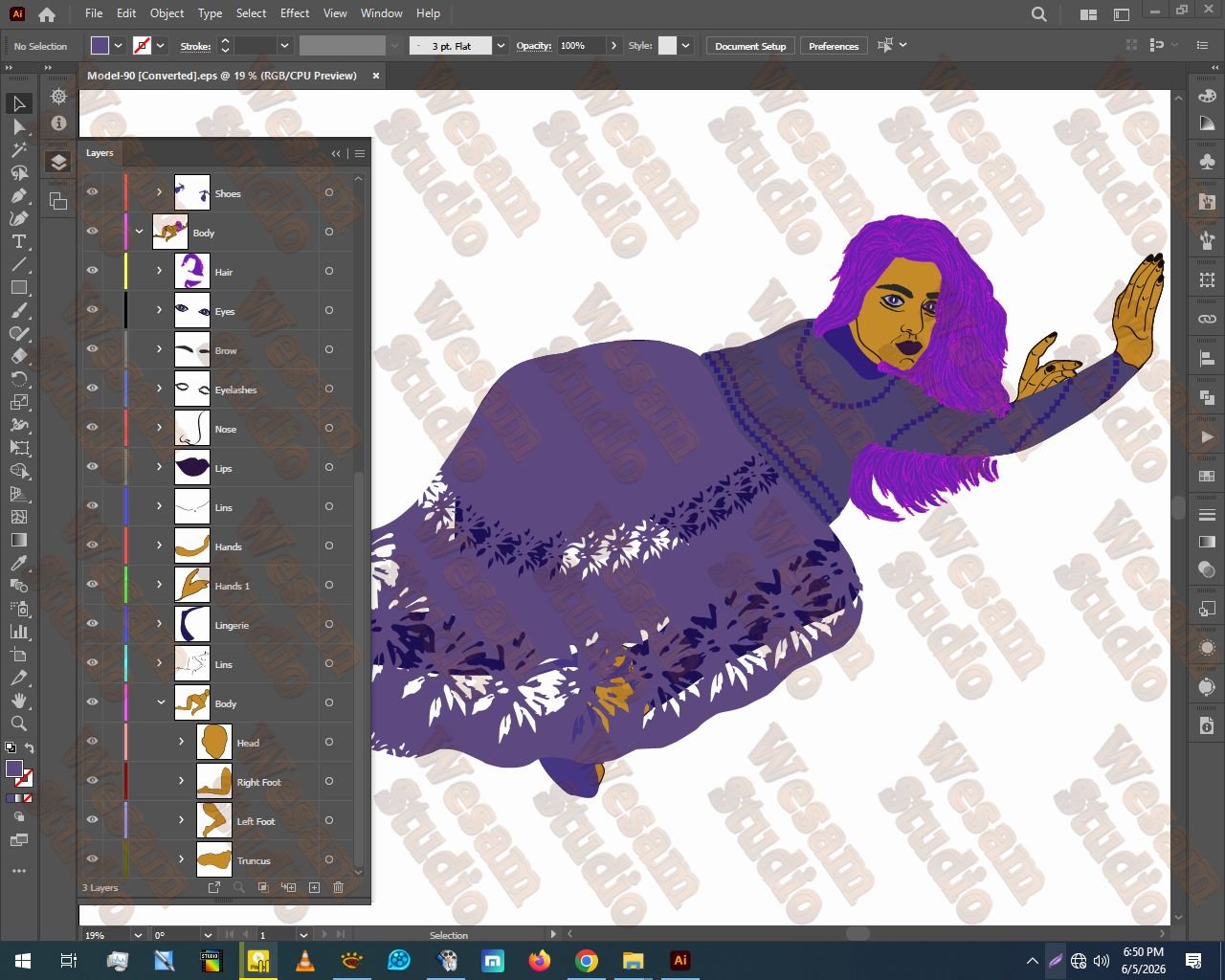Open the Object menu
This screenshot has width=1225, height=980.
pos(167,13)
